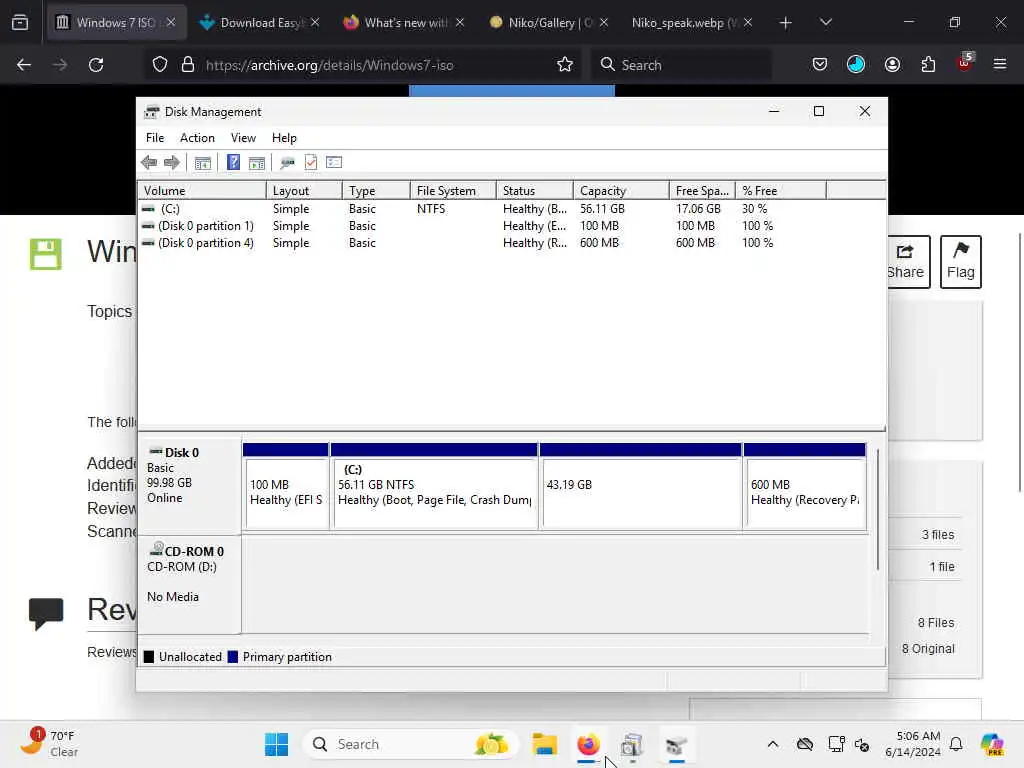Open a new browser tab with plus
Image resolution: width=1024 pixels, height=768 pixels.
[786, 23]
